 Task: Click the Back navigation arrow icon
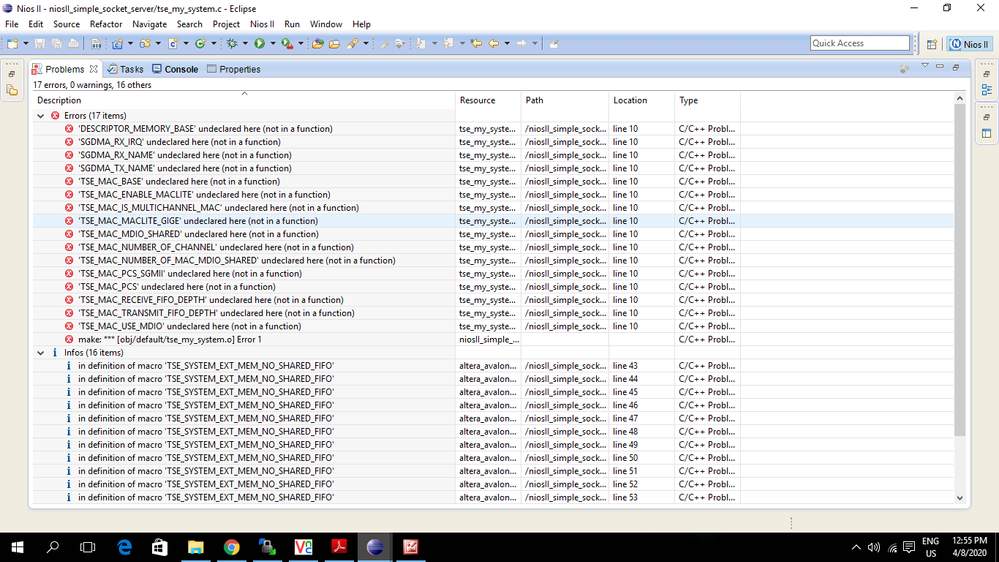tap(493, 44)
